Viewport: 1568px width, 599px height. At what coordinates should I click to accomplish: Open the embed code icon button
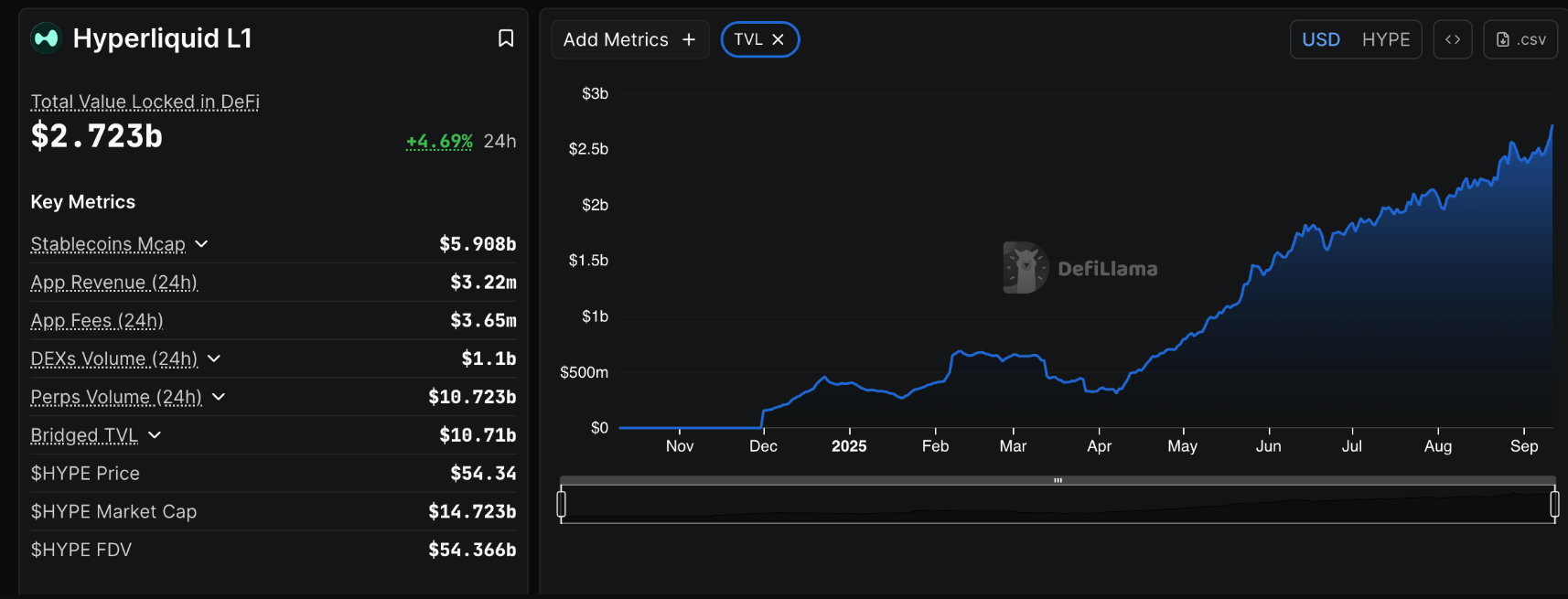1452,39
